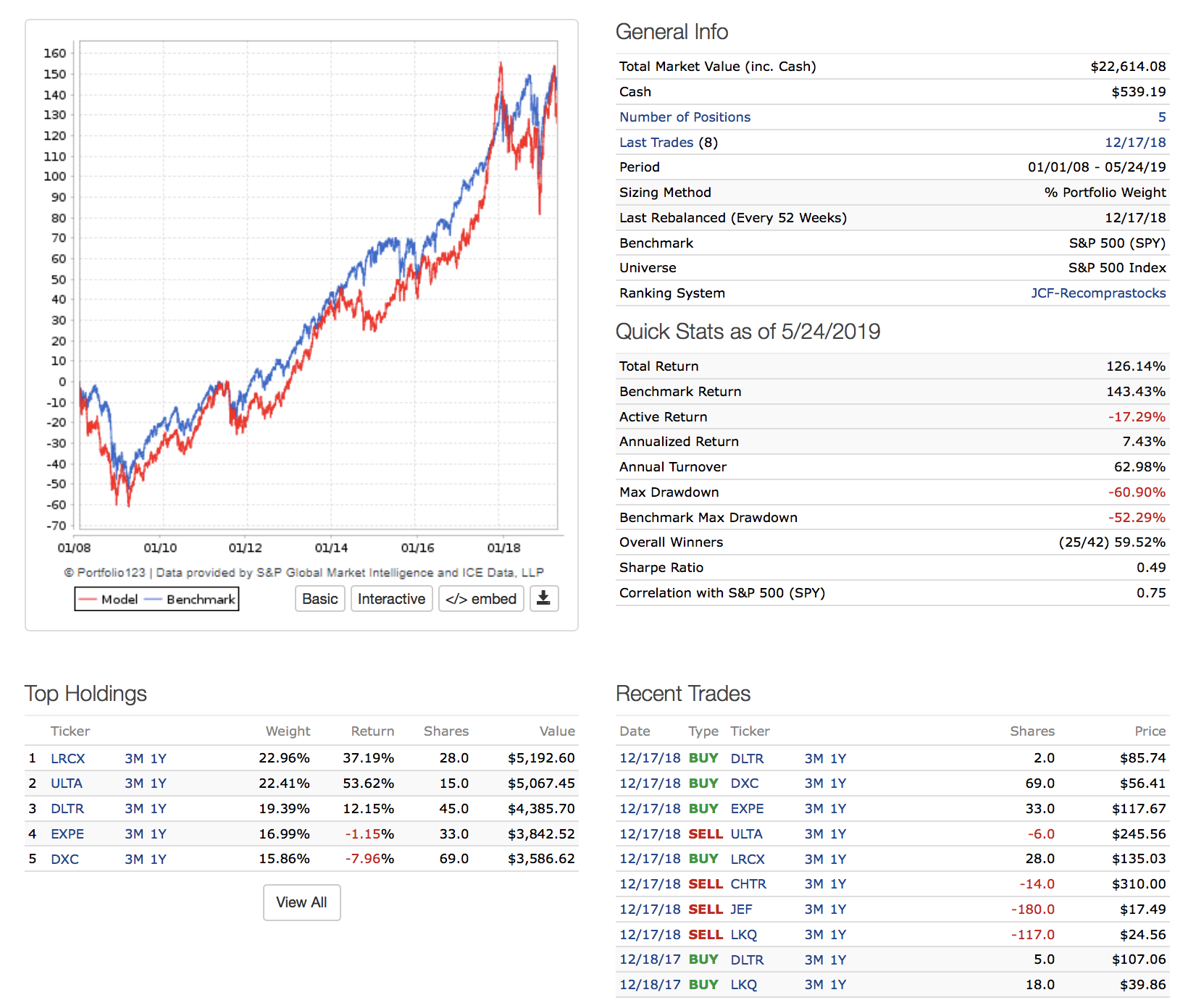Screen dimensions: 1188x1008
Task: Click the 12/18/17 date of LKQ buy trade
Action: (x=650, y=985)
